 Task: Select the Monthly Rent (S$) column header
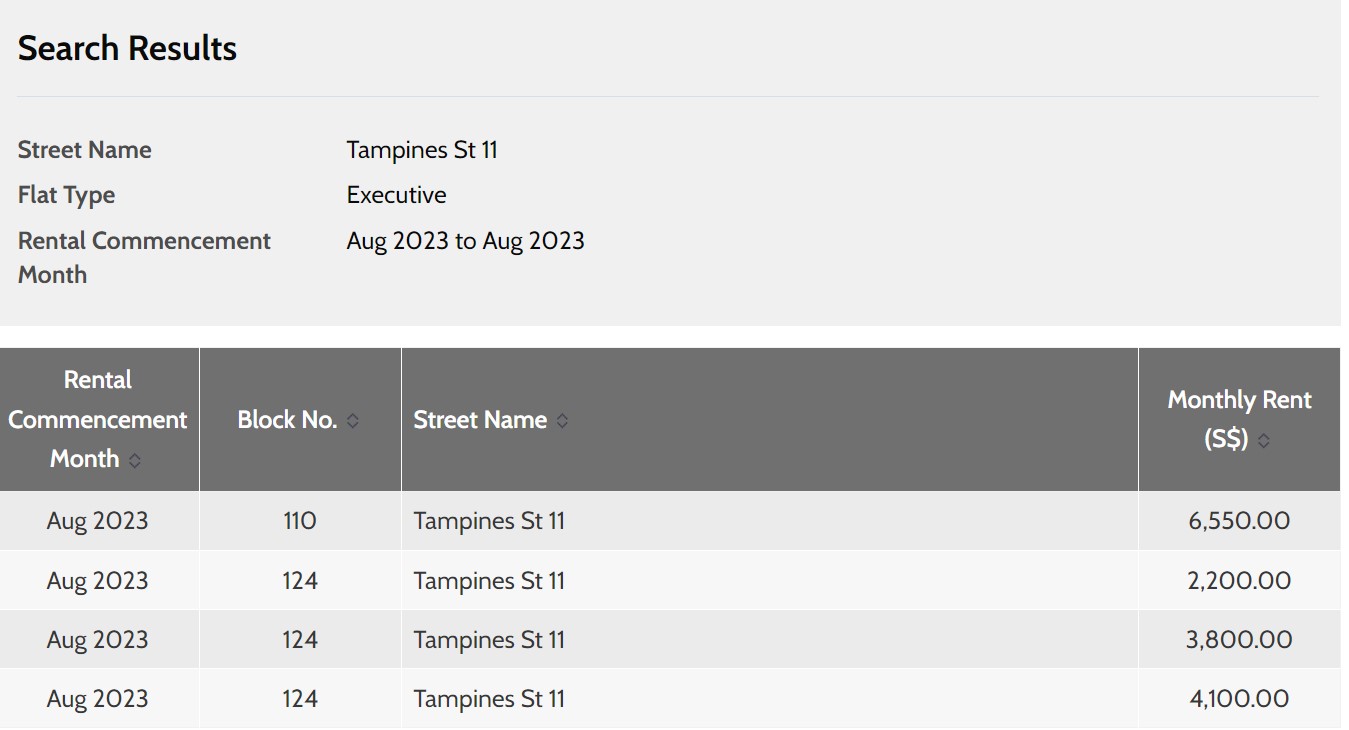pyautogui.click(x=1239, y=420)
